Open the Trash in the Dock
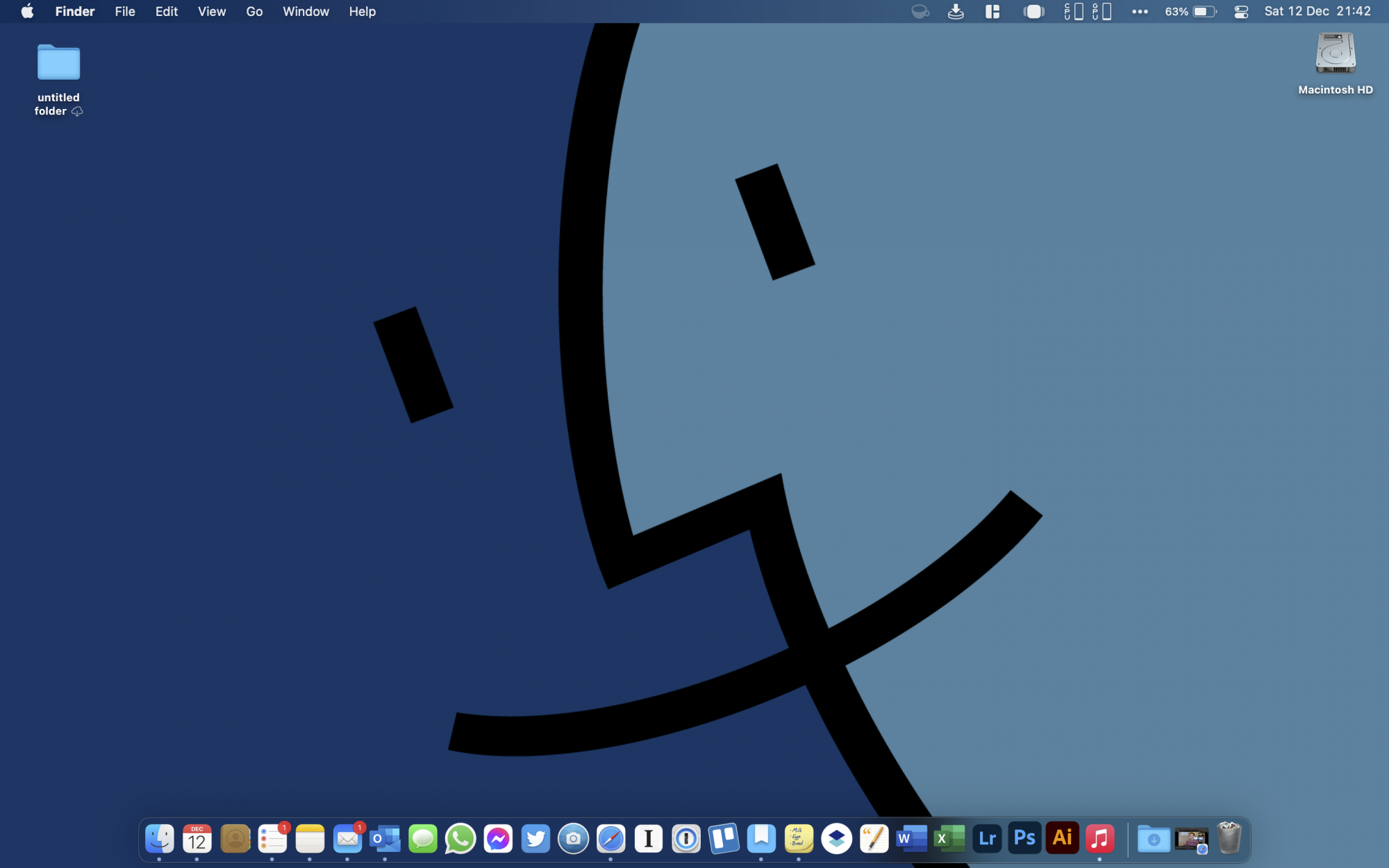Viewport: 1389px width, 868px height. click(1229, 838)
